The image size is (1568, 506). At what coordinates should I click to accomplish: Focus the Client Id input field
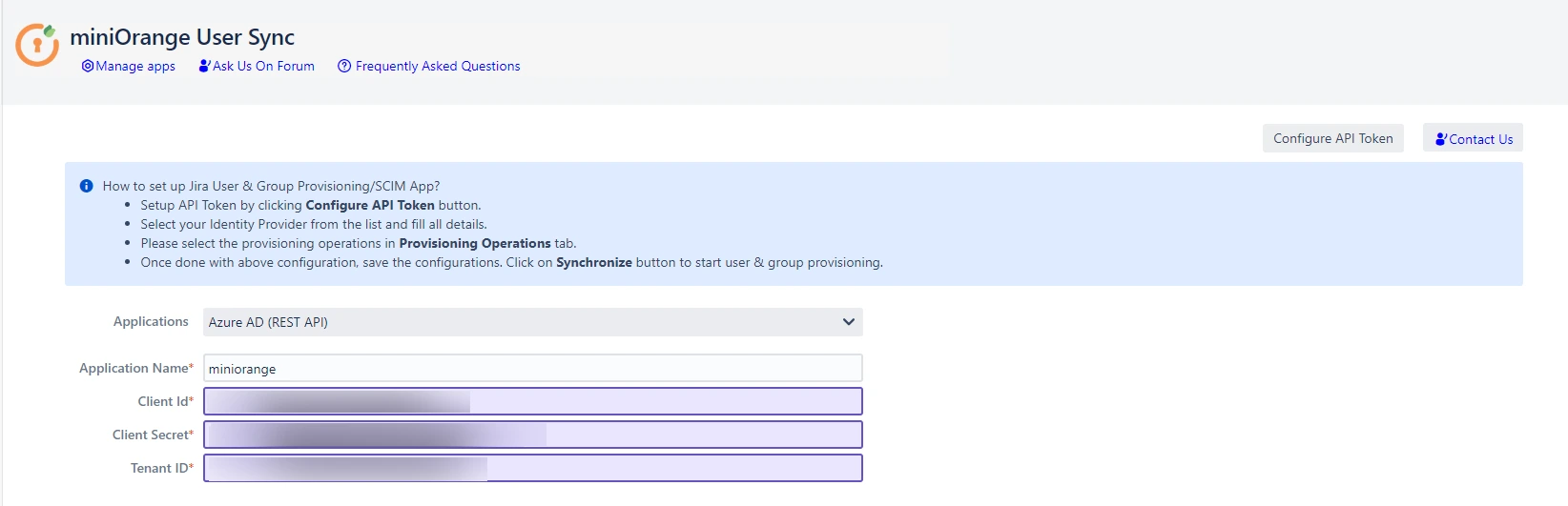(x=532, y=401)
